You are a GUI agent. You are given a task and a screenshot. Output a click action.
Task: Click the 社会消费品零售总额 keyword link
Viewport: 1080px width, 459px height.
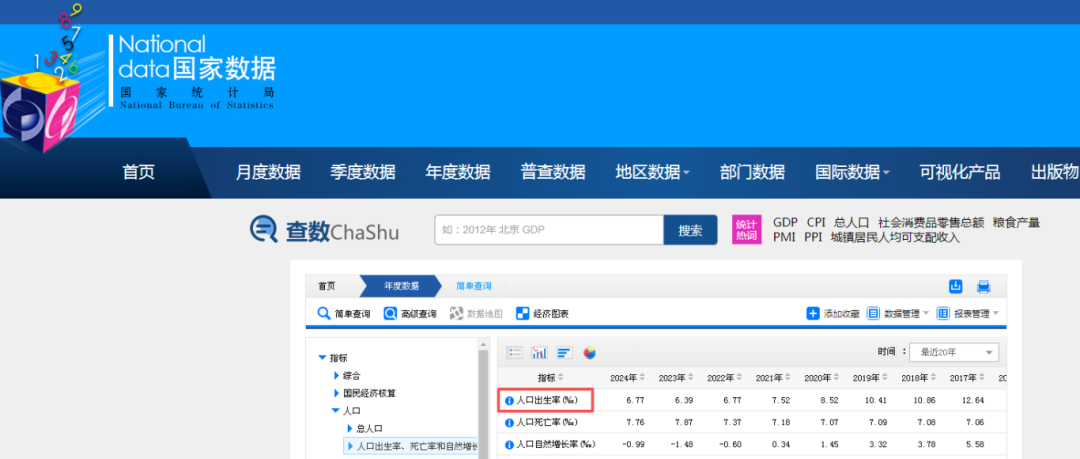931,223
